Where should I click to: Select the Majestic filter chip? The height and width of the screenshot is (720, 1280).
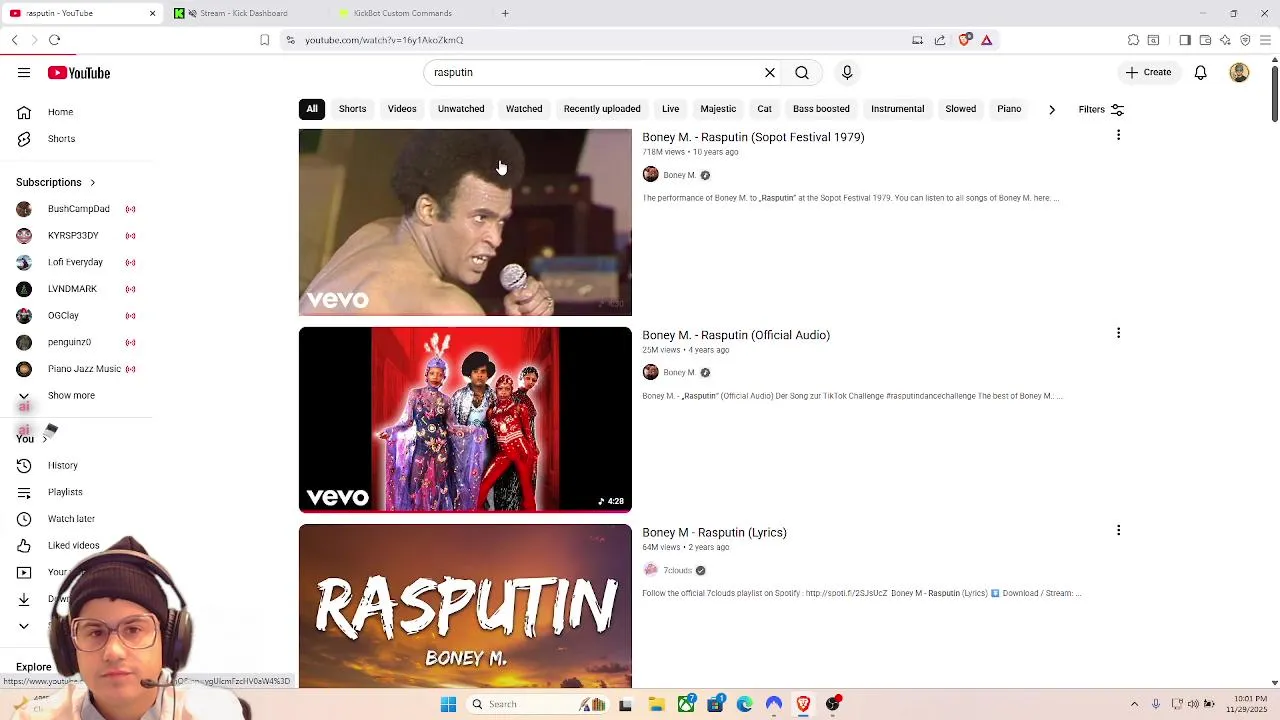click(718, 109)
